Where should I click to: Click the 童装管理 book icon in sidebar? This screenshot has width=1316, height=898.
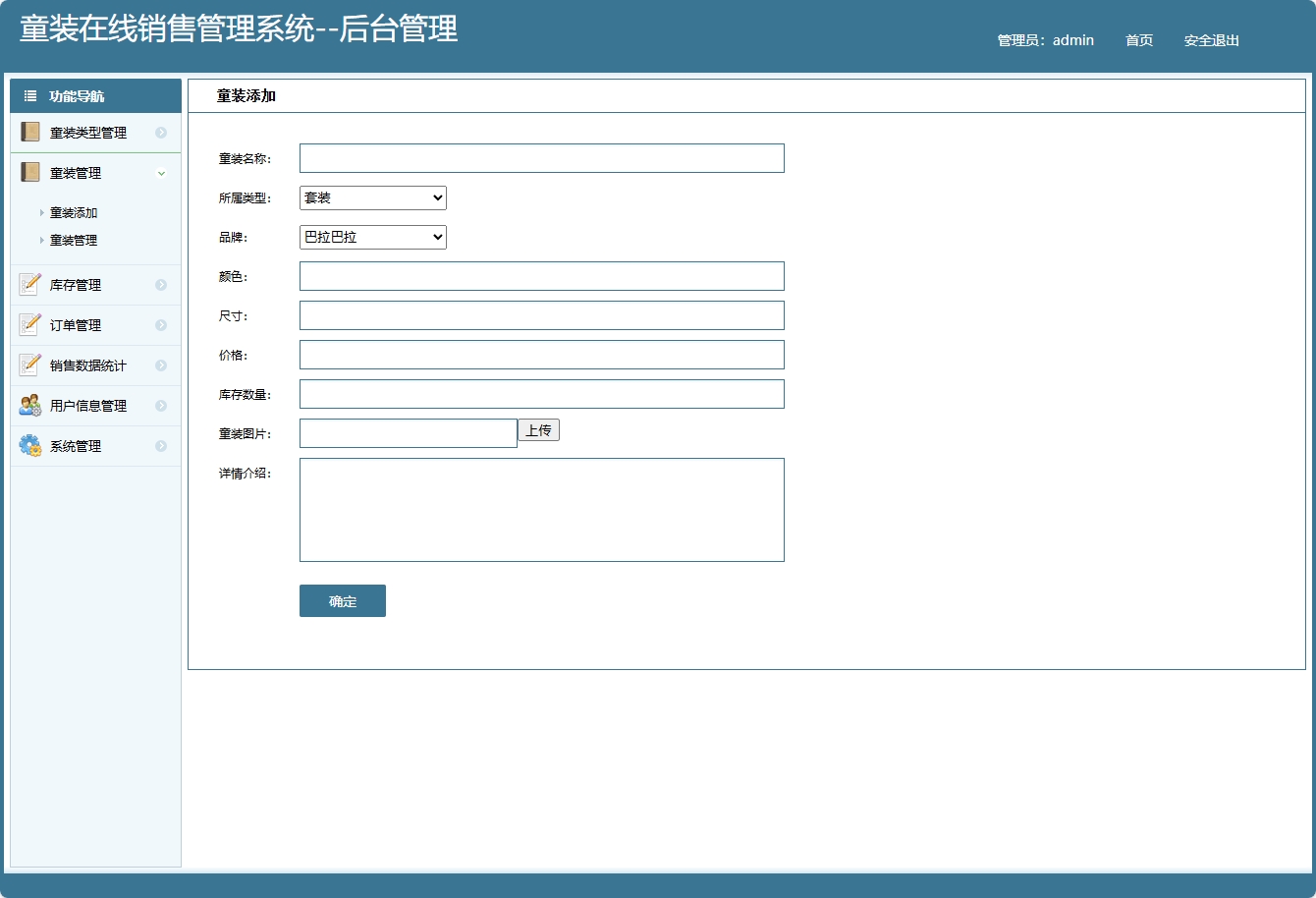pyautogui.click(x=28, y=172)
